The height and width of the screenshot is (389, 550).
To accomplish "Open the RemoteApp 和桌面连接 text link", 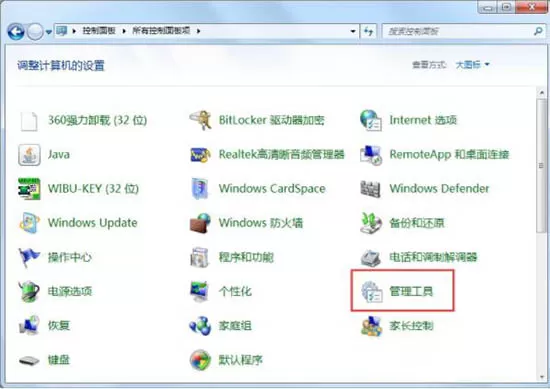I will point(449,154).
